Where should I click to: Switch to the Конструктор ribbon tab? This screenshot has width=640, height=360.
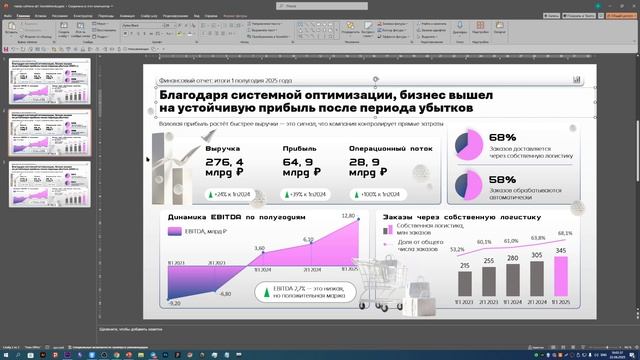point(83,16)
